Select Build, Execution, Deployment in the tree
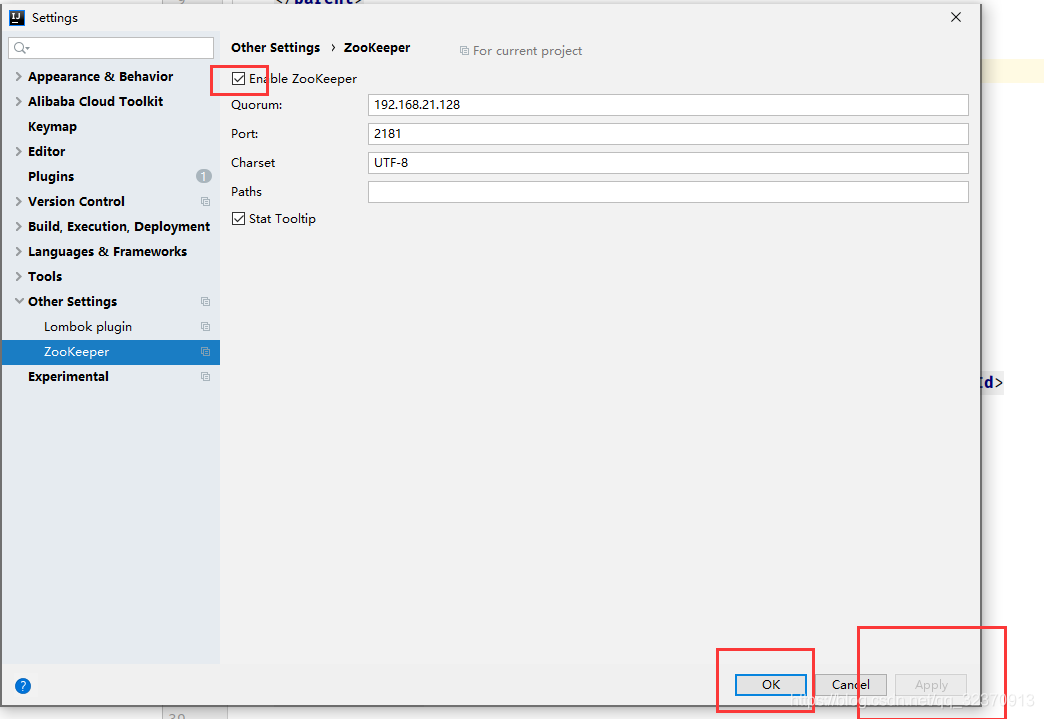 [119, 226]
